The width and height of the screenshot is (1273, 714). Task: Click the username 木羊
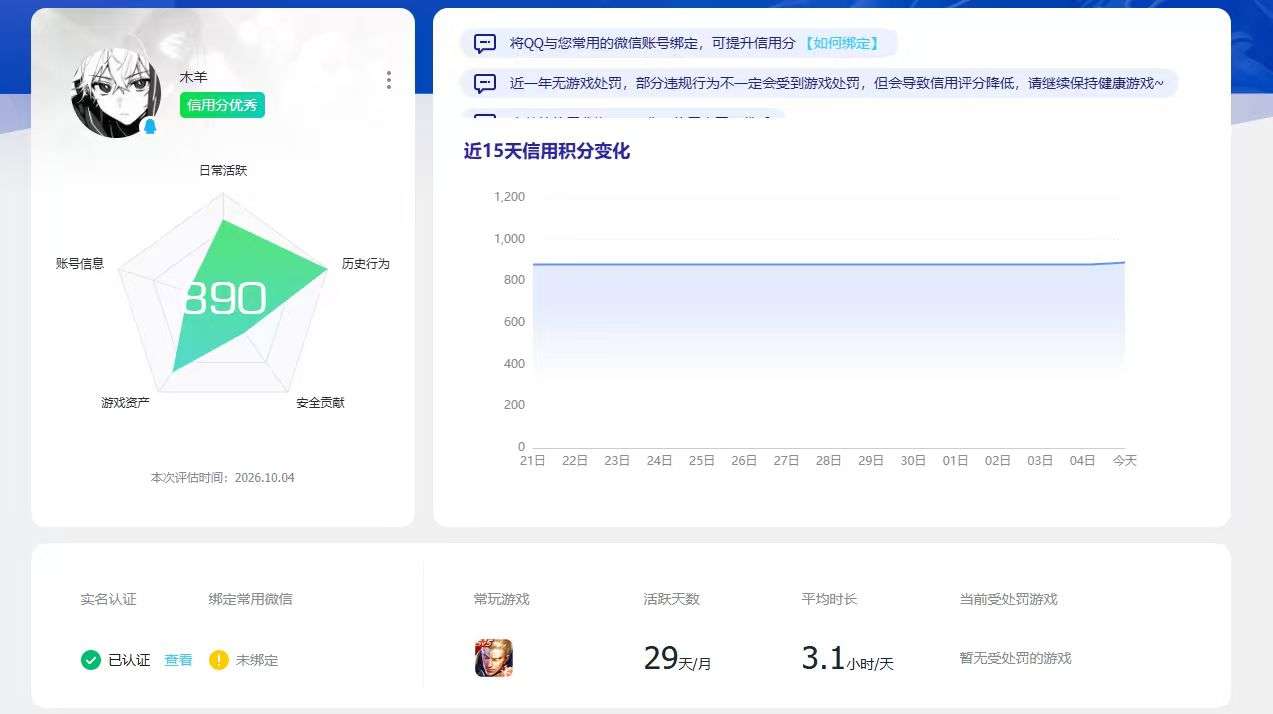coord(193,77)
